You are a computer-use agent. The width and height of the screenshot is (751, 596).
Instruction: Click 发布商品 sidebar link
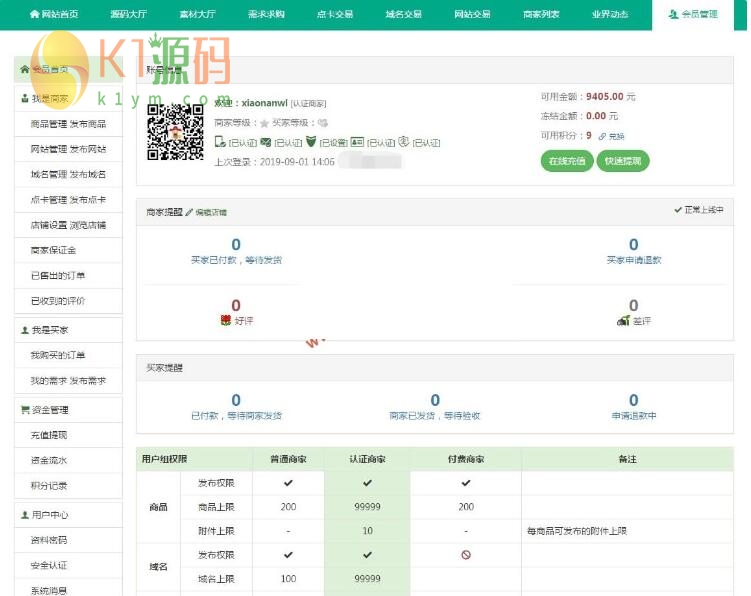pyautogui.click(x=88, y=124)
